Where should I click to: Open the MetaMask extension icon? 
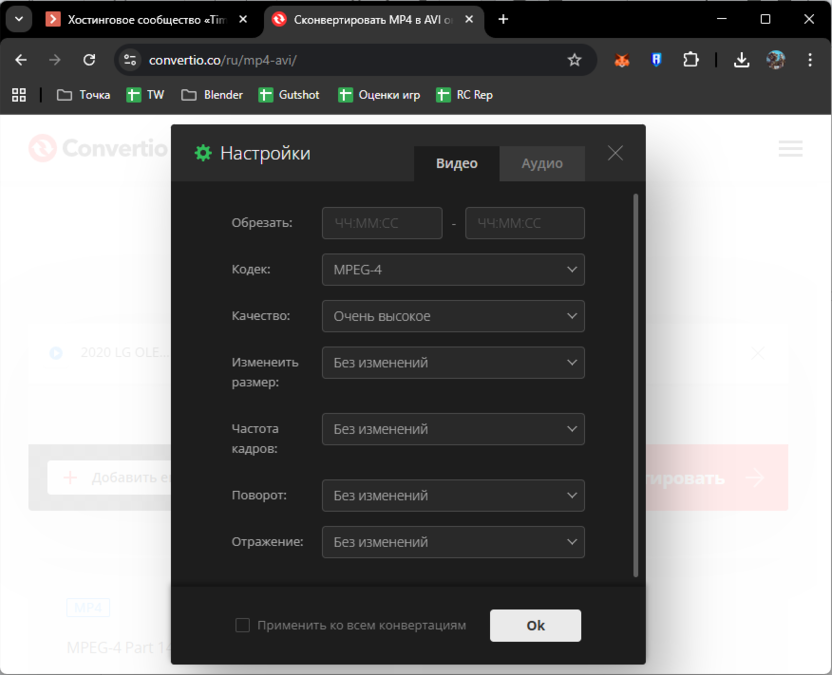(x=621, y=60)
